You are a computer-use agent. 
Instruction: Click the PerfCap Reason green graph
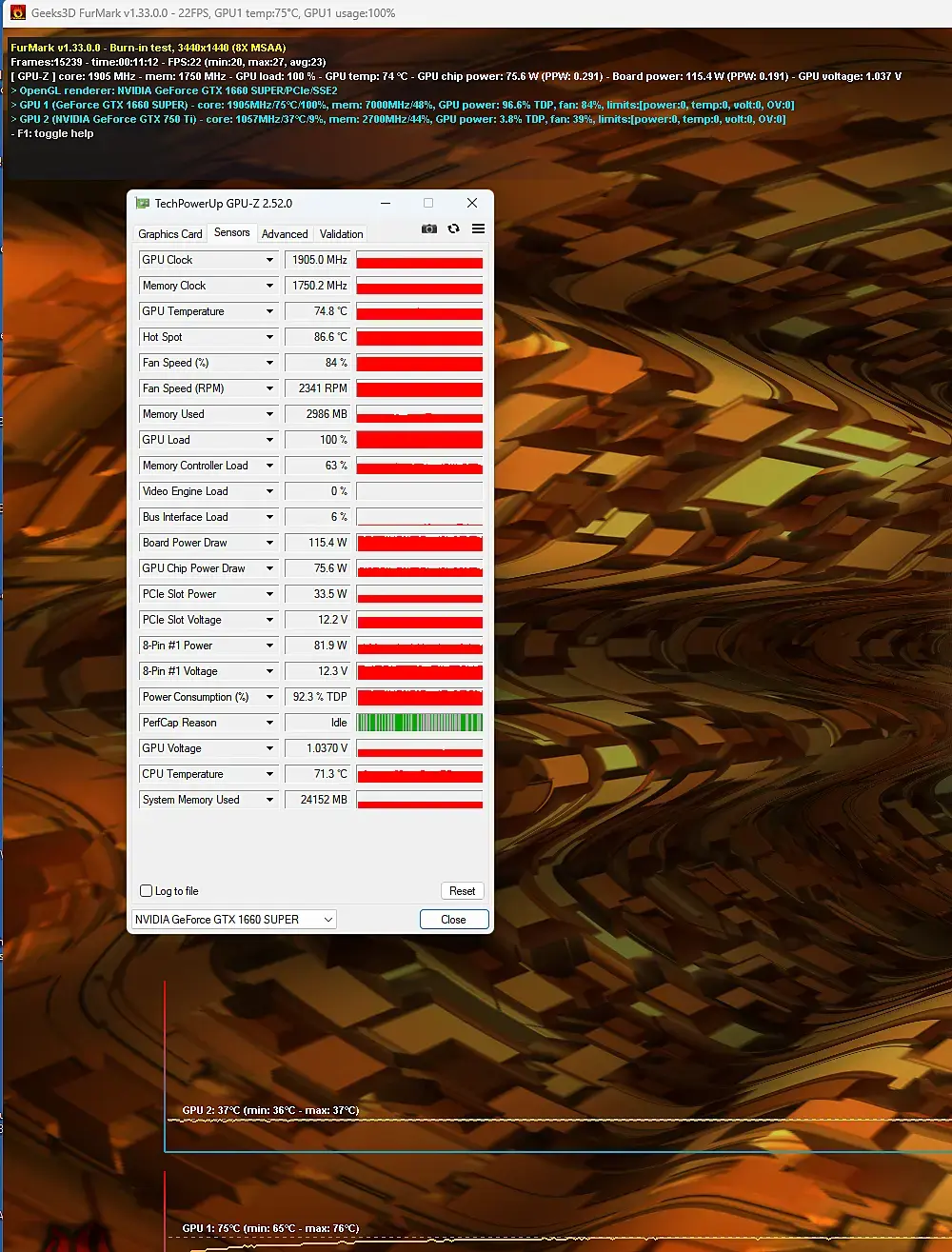pyautogui.click(x=420, y=723)
